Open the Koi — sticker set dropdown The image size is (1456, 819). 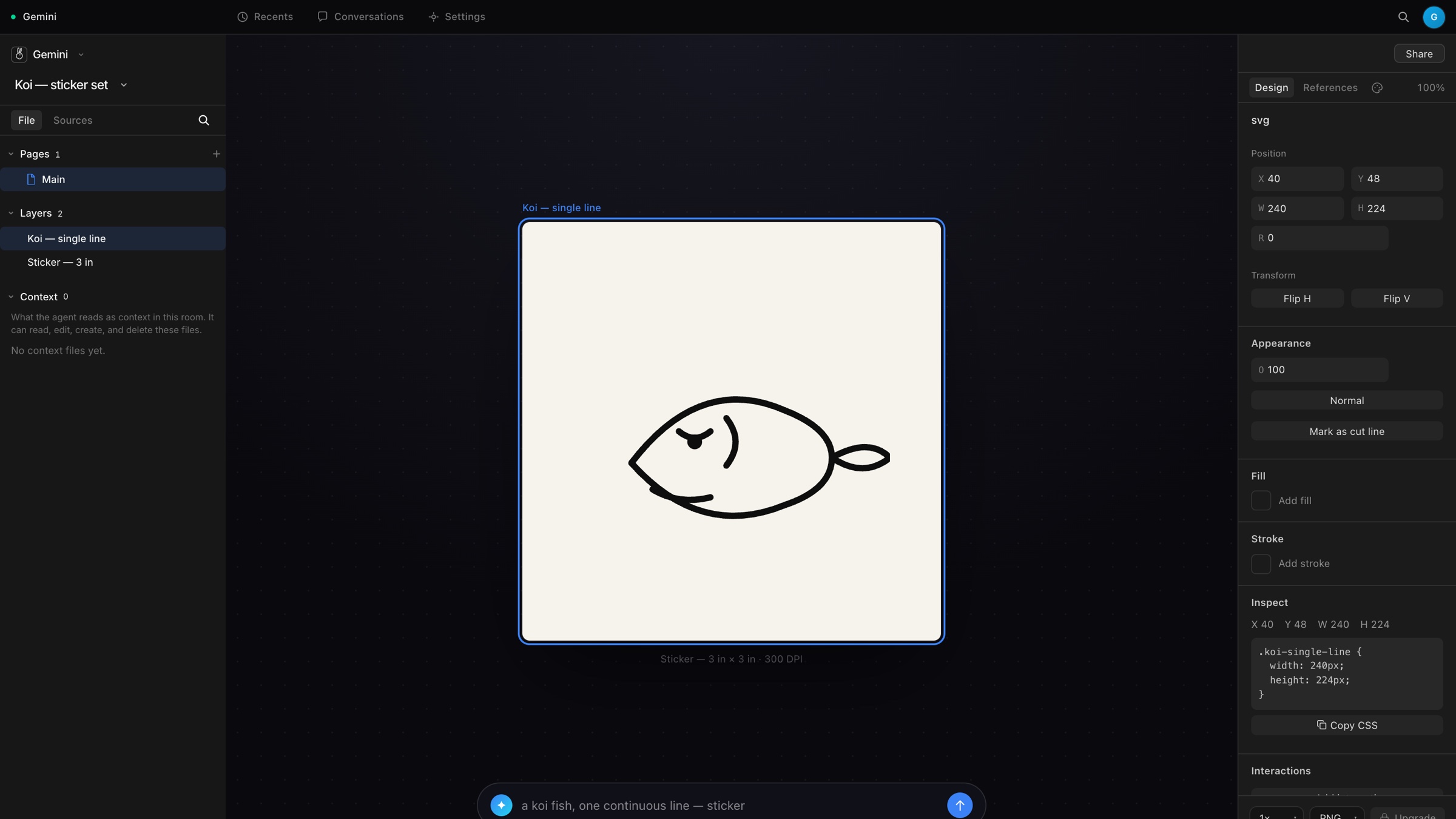tap(124, 85)
